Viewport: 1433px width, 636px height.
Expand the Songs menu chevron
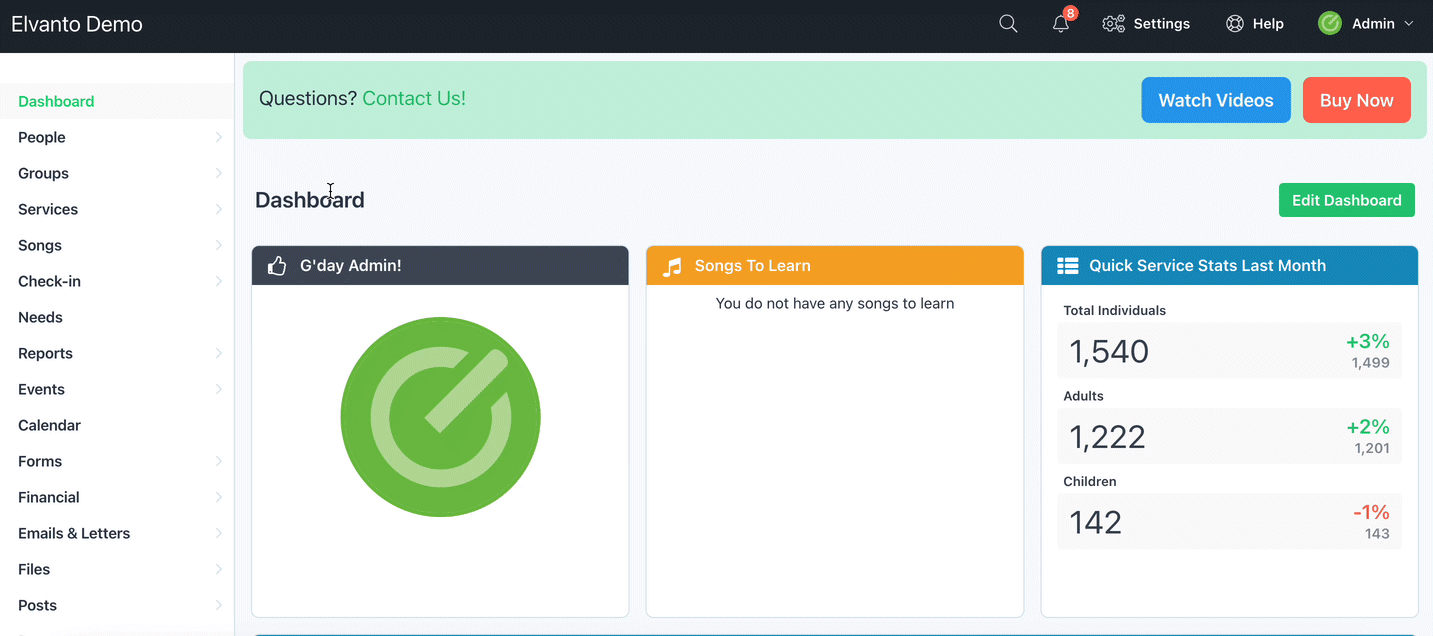click(x=218, y=245)
